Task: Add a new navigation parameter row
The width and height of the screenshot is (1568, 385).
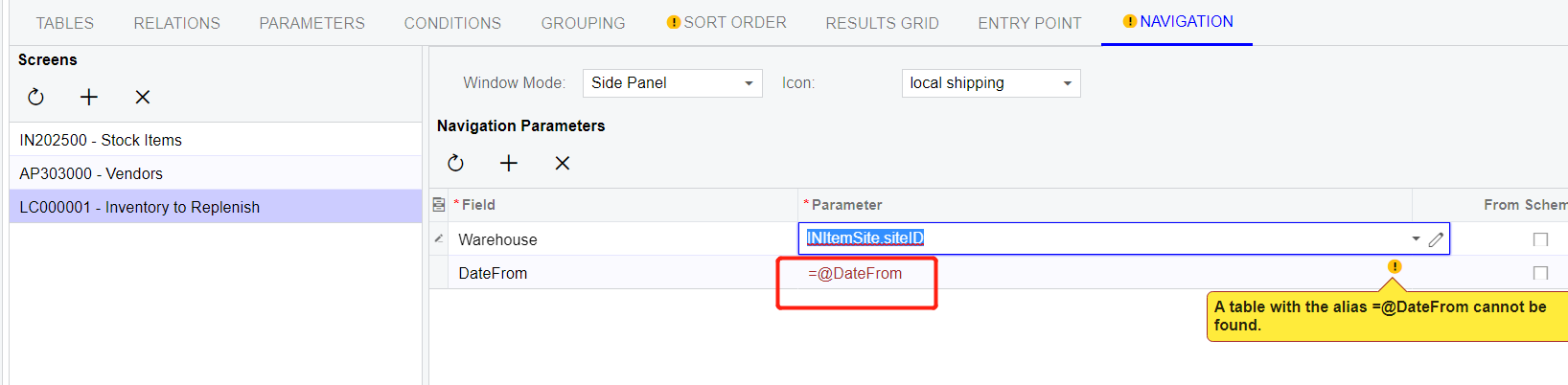Action: pyautogui.click(x=509, y=163)
